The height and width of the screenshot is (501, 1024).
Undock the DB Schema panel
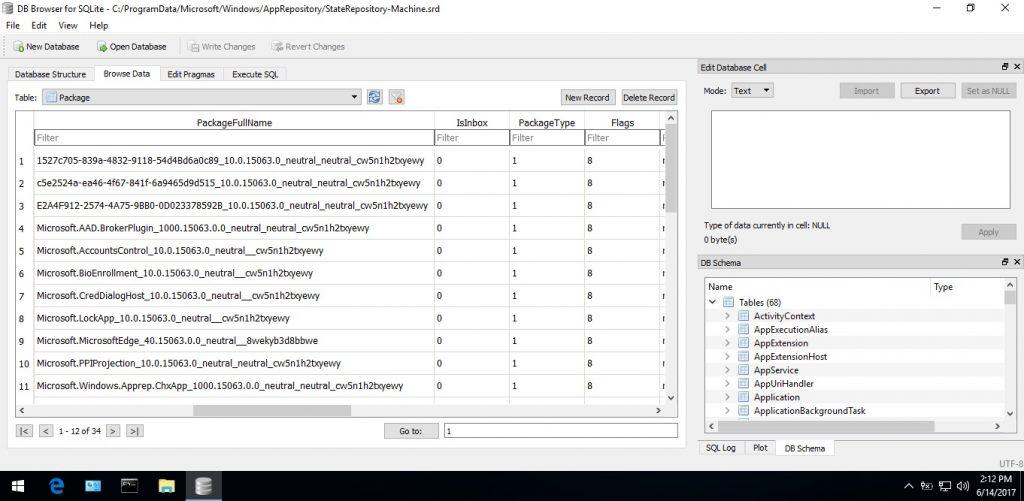tap(1005, 262)
